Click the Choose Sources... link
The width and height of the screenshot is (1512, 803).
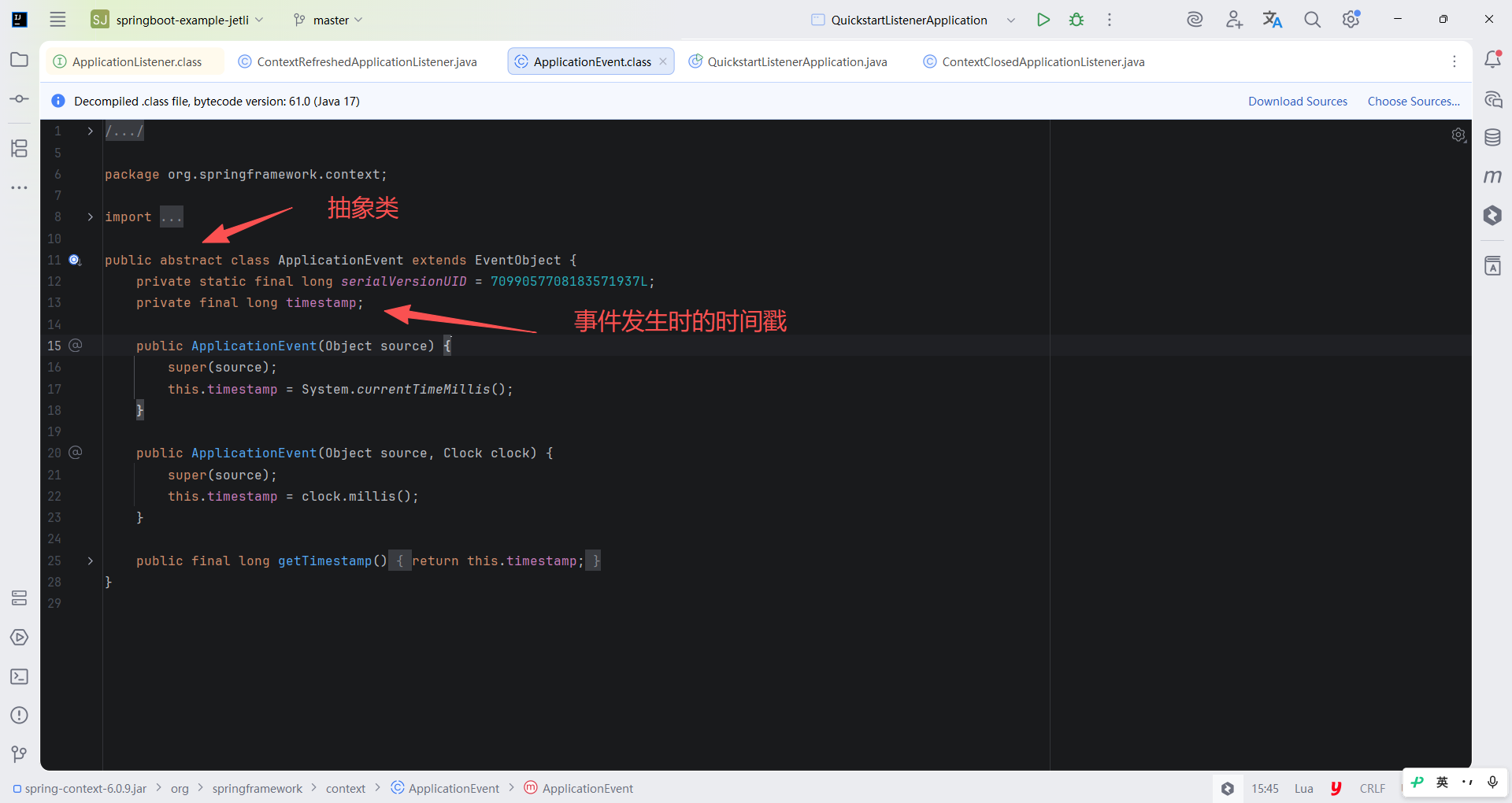coord(1414,101)
